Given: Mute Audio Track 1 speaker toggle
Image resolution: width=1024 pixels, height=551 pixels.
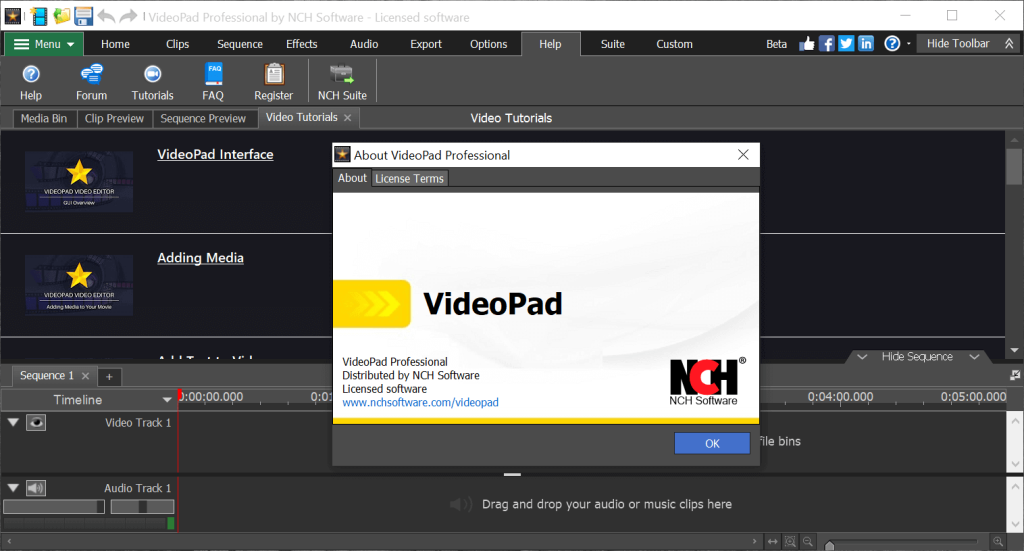Looking at the screenshot, I should pos(36,488).
